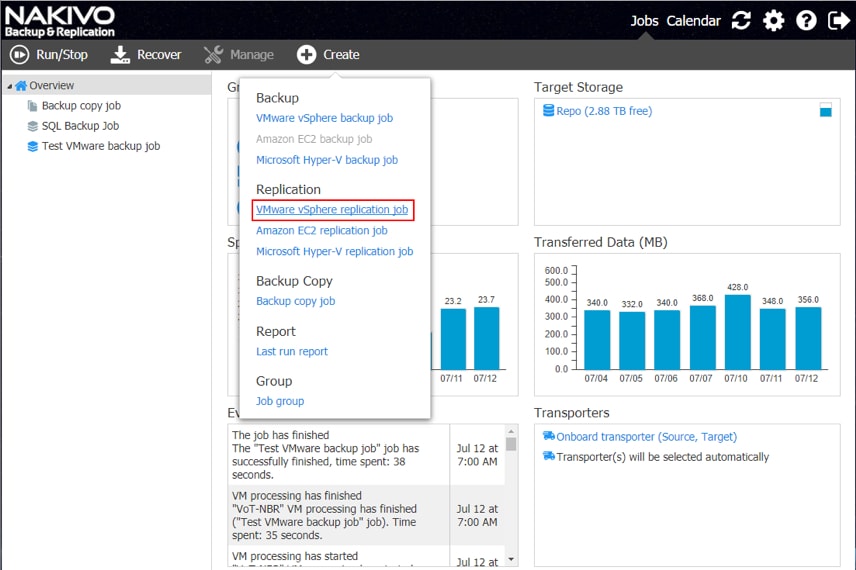Choose VMware vSphere replication job
856x570 pixels.
coord(332,210)
